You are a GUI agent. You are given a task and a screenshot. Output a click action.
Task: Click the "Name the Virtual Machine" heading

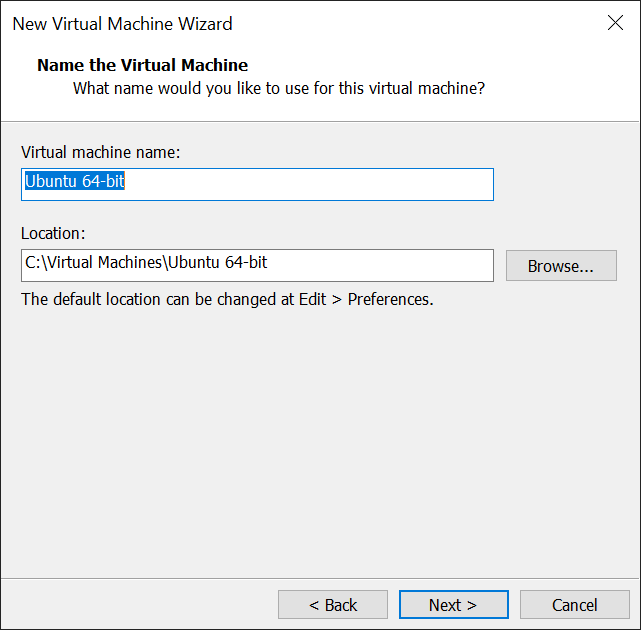tap(142, 66)
